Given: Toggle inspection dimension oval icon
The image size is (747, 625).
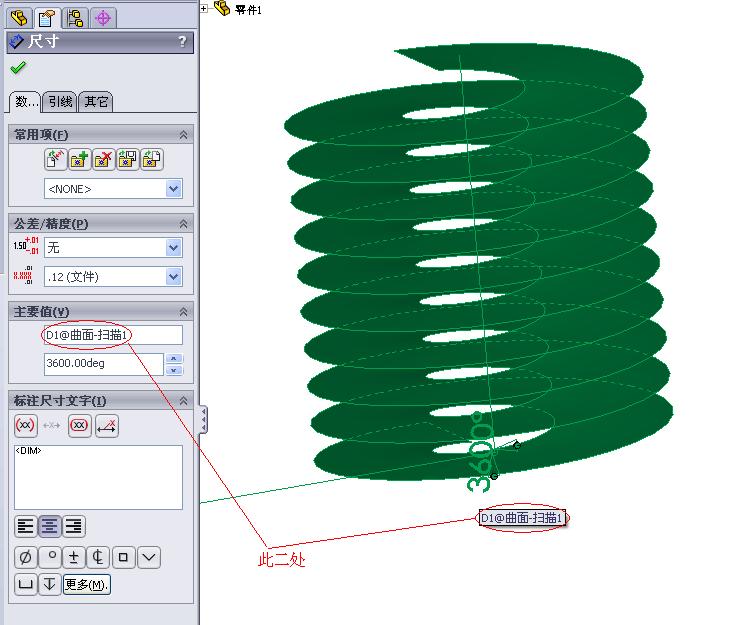Looking at the screenshot, I should click(x=79, y=425).
